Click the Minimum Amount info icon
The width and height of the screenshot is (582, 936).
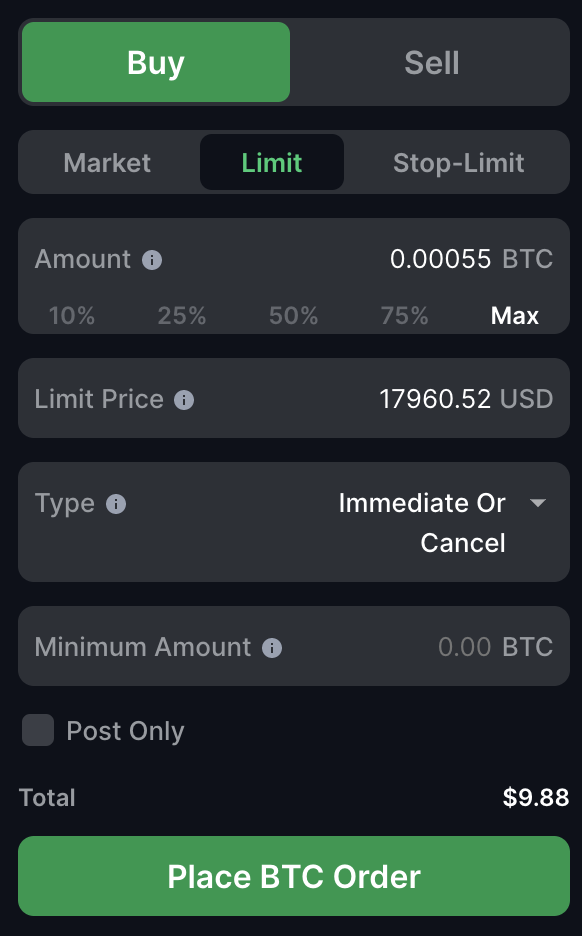[272, 648]
